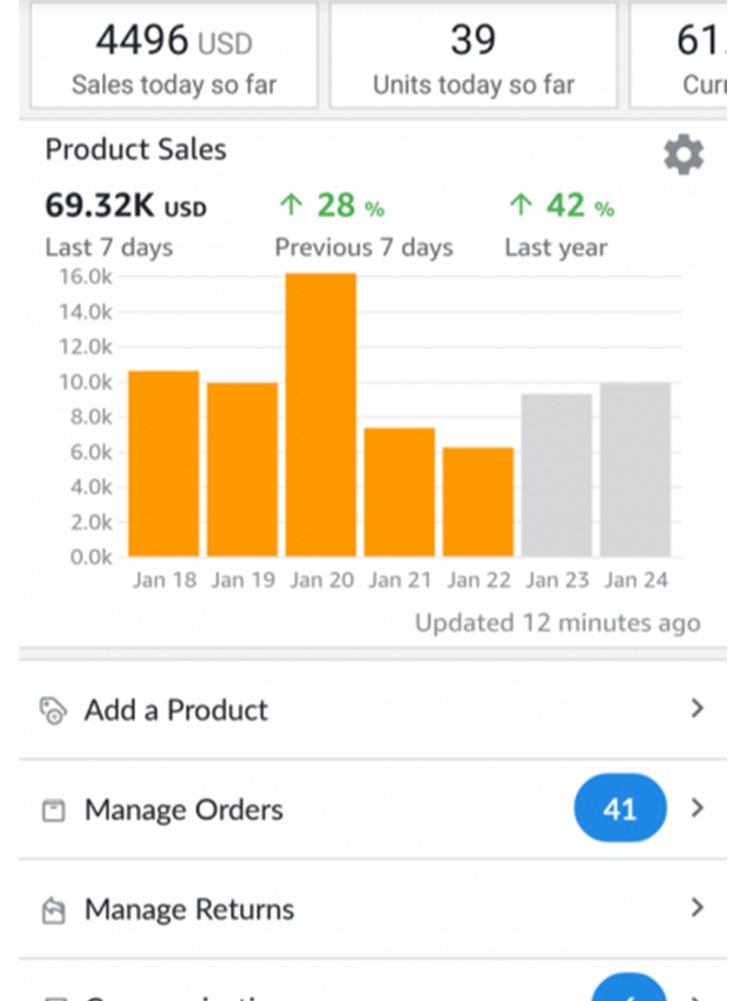The height and width of the screenshot is (1001, 746).
Task: Click the gray Jan 24 forecast bar
Action: [636, 470]
